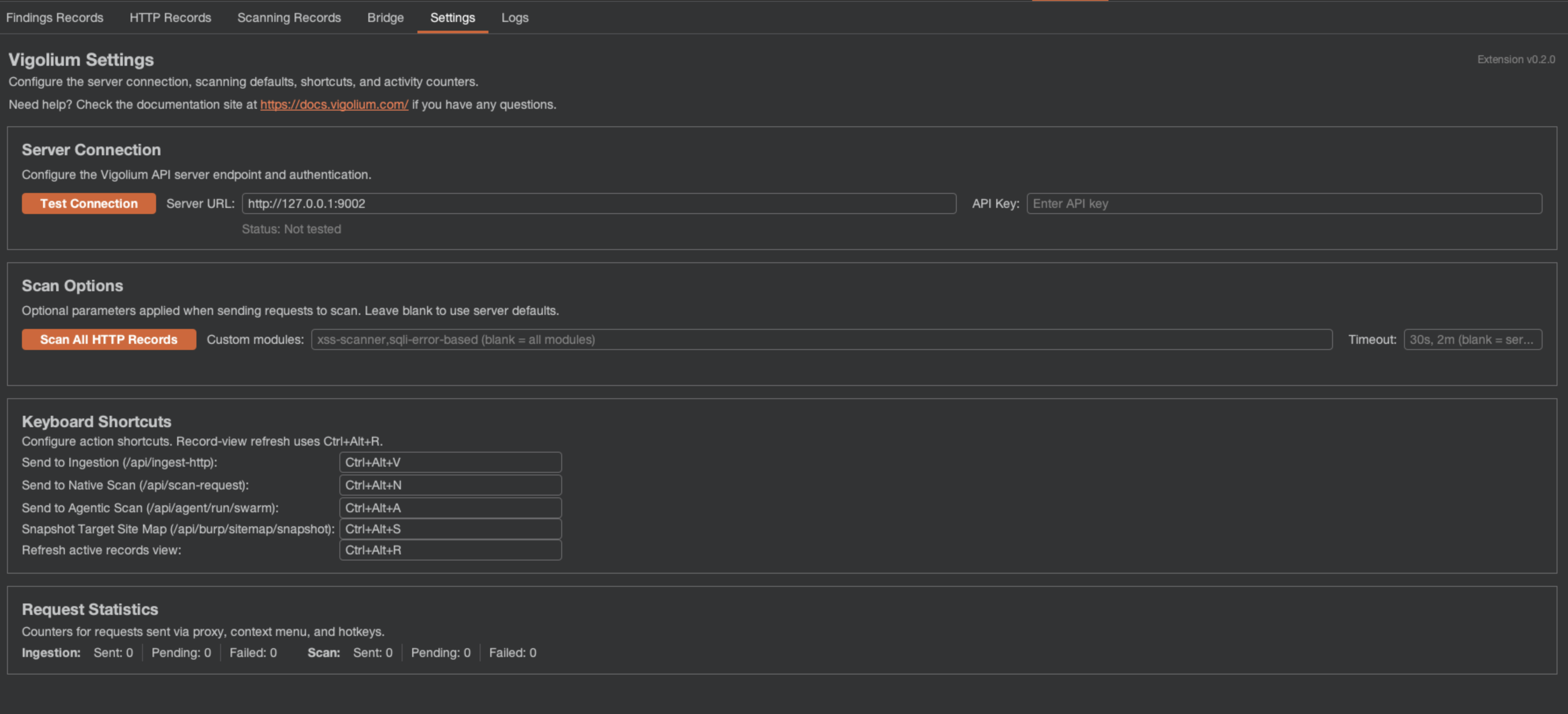Click the Scan All HTTP Records button
1568x714 pixels.
click(109, 339)
